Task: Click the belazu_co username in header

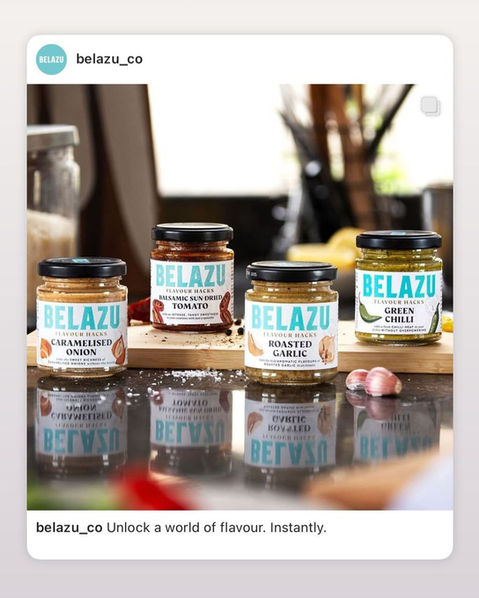Action: (x=109, y=59)
